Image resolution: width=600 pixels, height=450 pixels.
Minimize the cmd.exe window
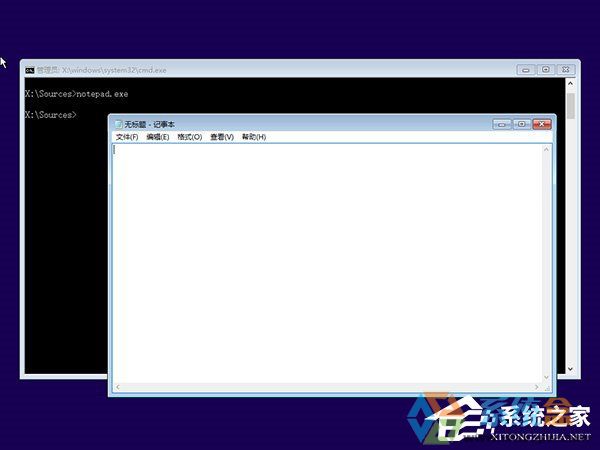(526, 70)
